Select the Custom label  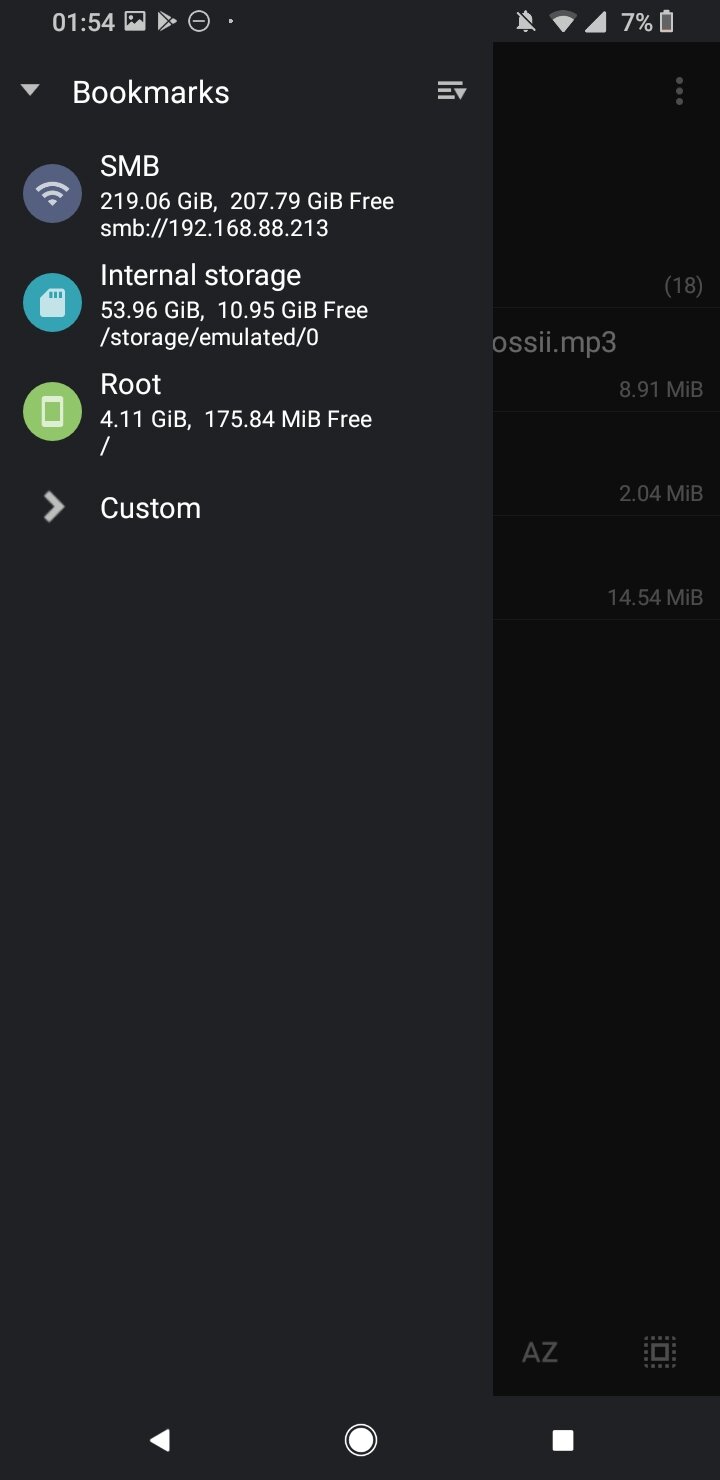click(150, 508)
